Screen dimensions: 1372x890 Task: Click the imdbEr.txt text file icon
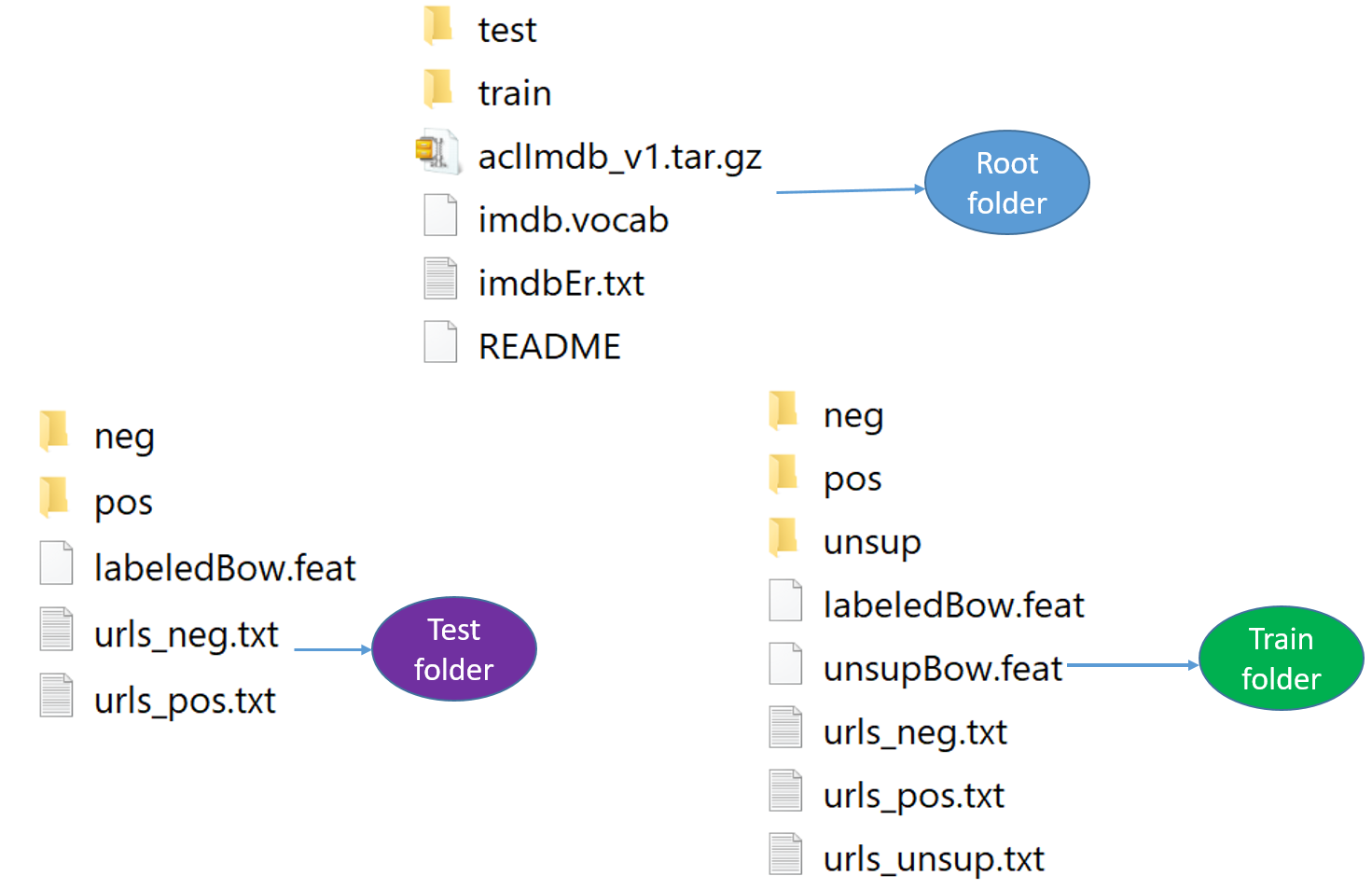click(440, 279)
